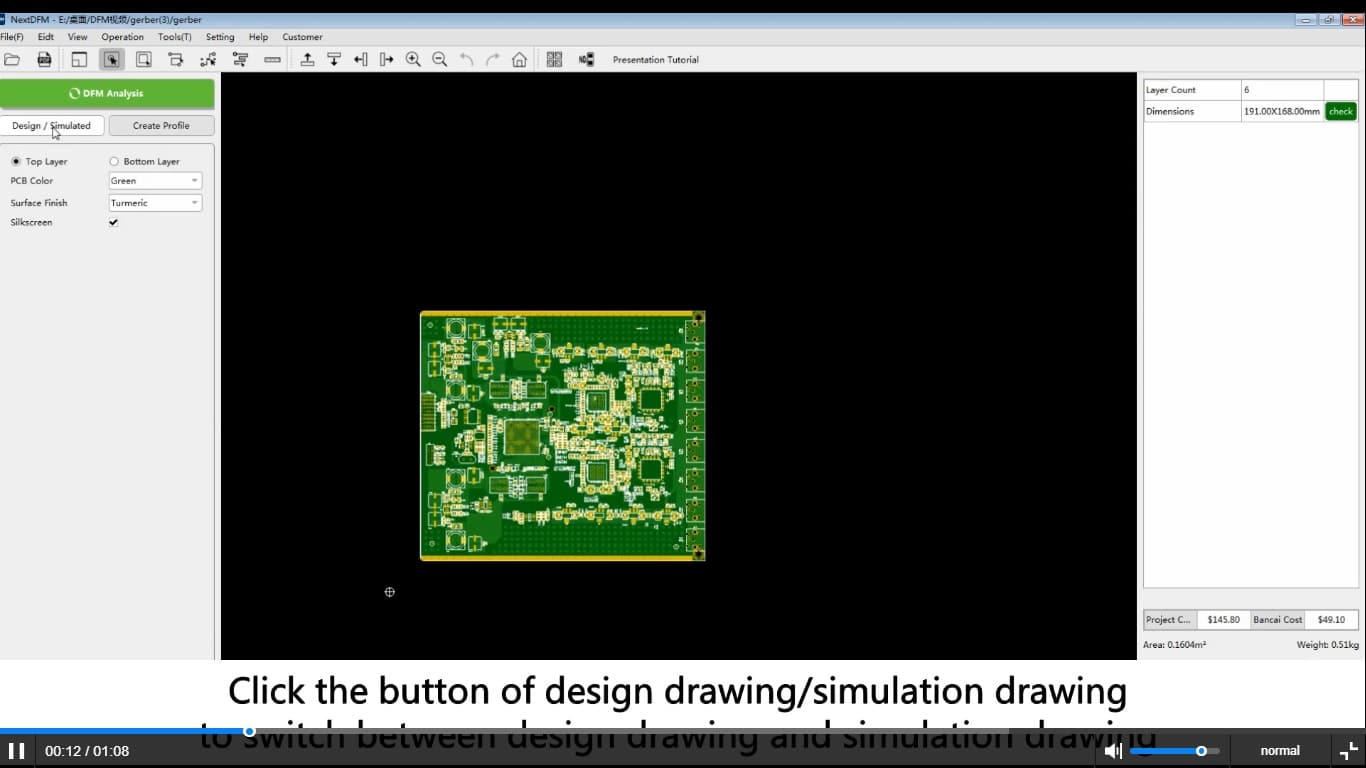The height and width of the screenshot is (768, 1366).
Task: Expand the Surface Finish dropdown
Action: (155, 203)
